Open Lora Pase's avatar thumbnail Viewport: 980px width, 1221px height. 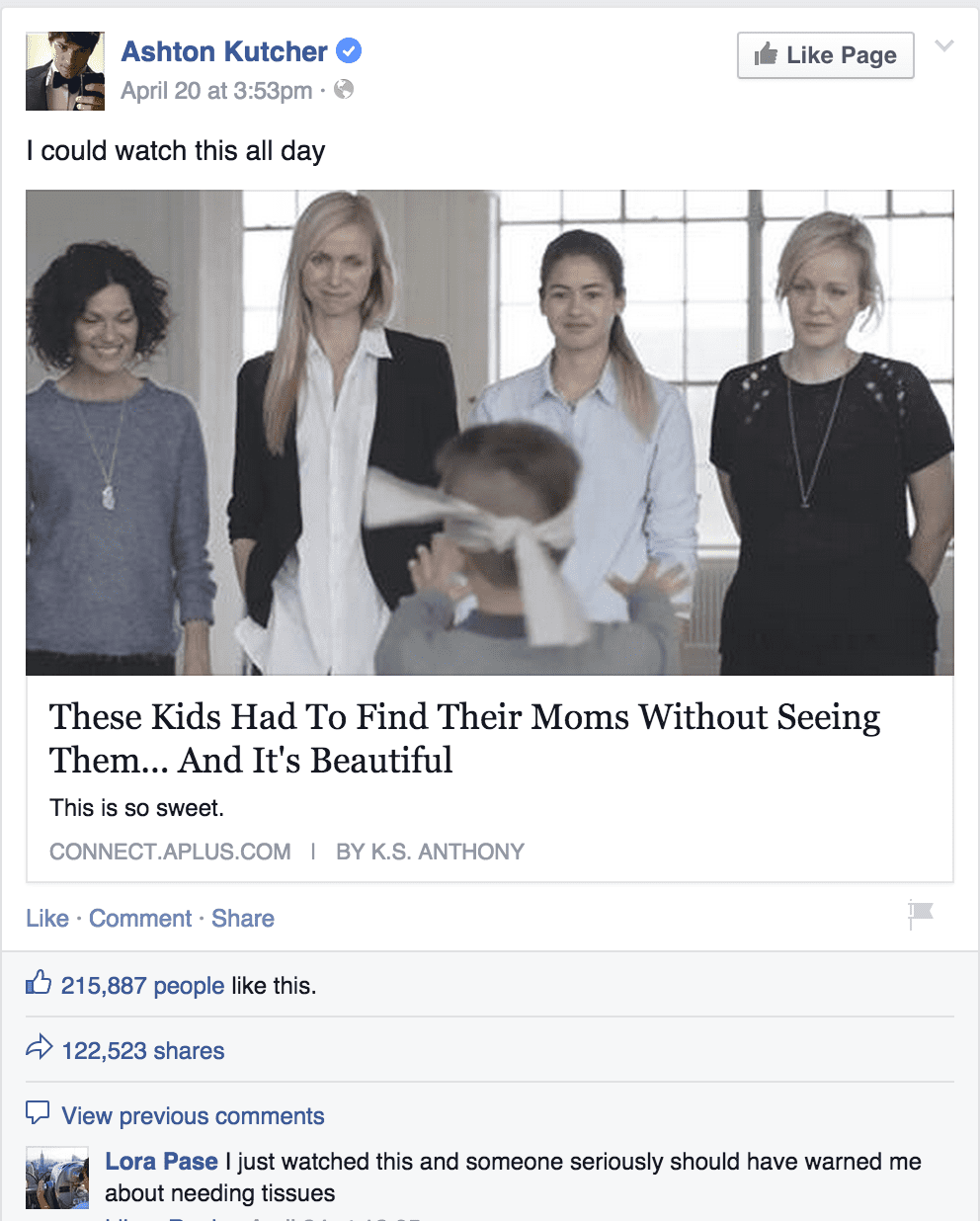[x=57, y=1178]
